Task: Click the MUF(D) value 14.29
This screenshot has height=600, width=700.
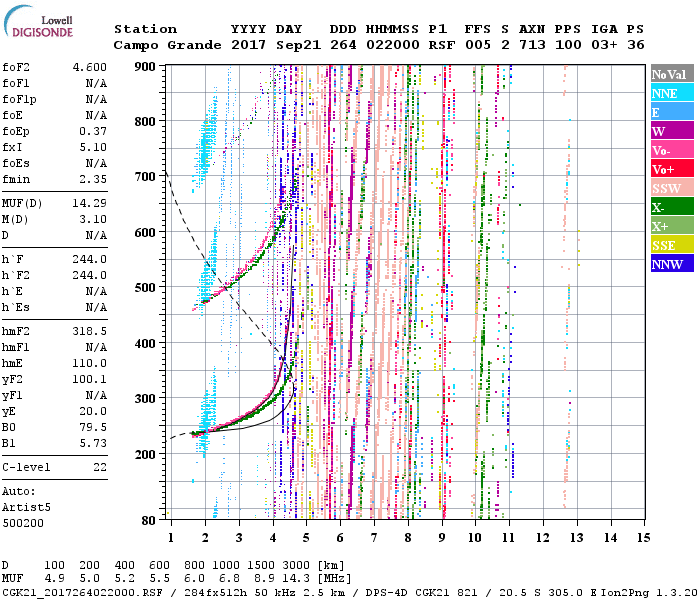Action: (88, 203)
